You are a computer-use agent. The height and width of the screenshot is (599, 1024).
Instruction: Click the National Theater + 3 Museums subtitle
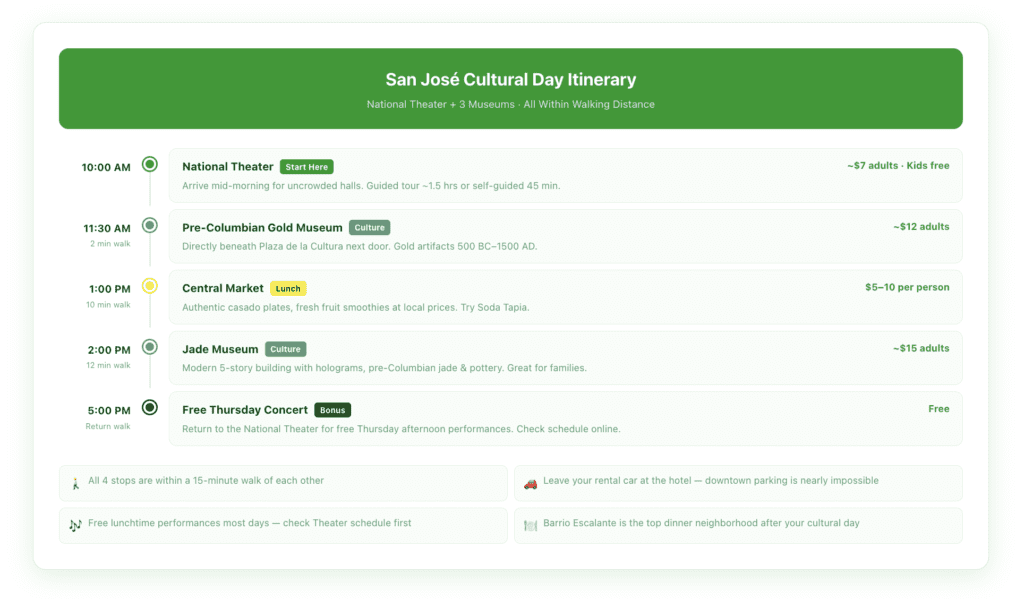[x=511, y=105]
